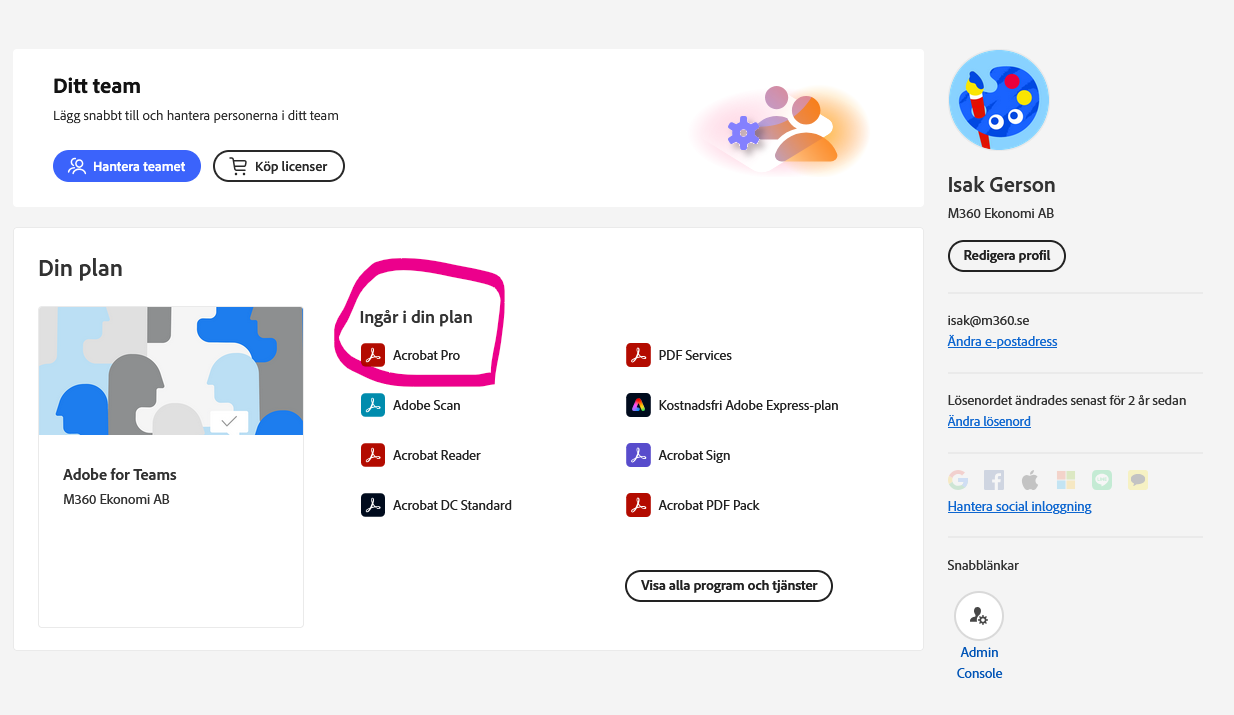Click the Google social login icon

958,480
